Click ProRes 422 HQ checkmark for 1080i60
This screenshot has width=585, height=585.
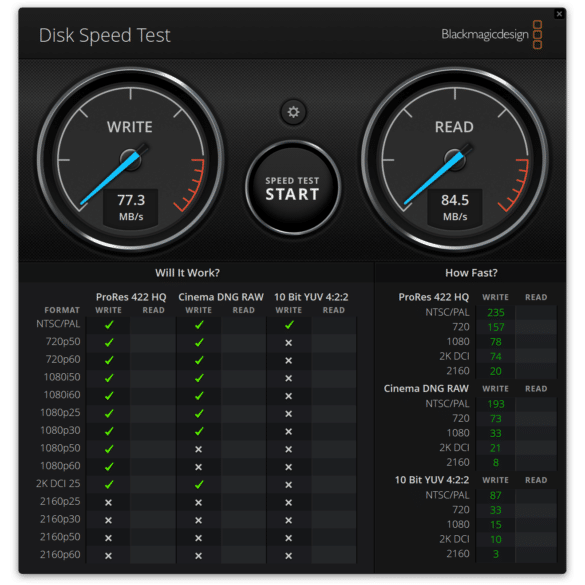(109, 396)
